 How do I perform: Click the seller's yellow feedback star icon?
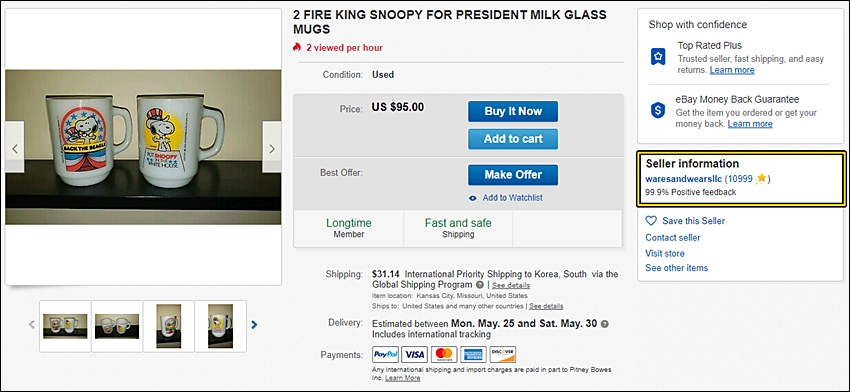pos(761,178)
